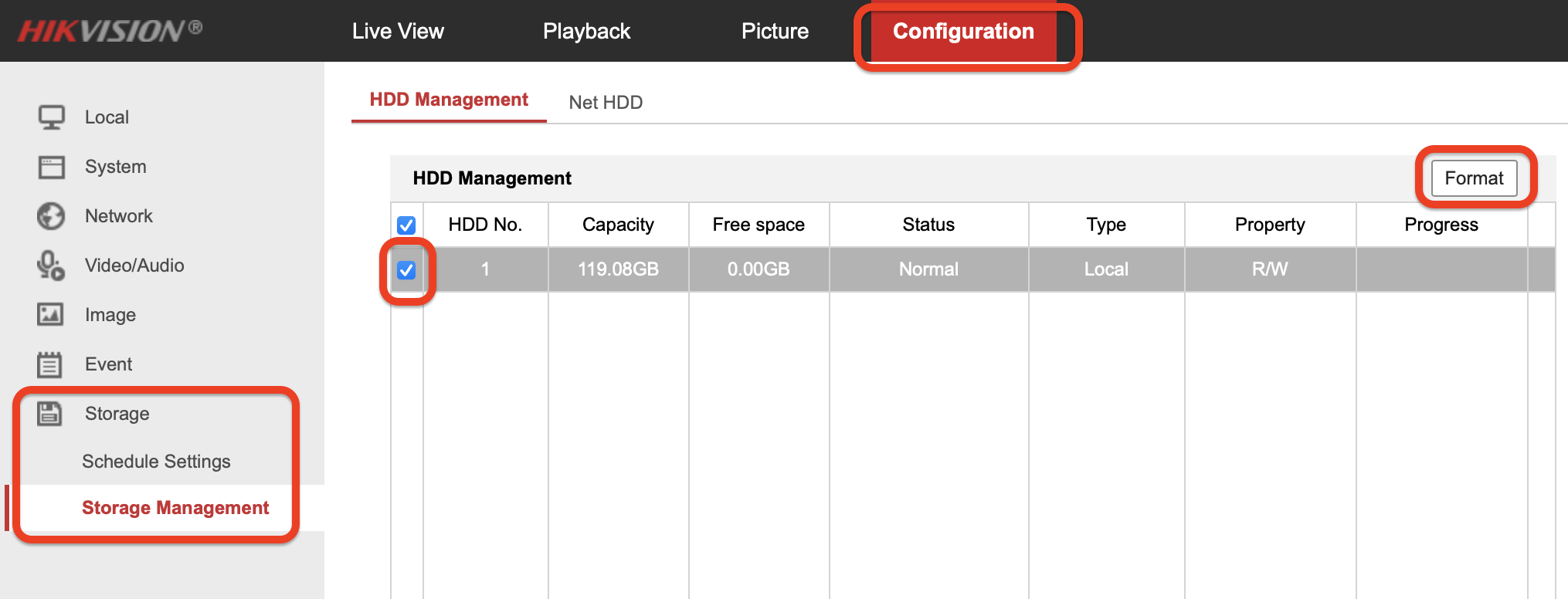Click the Event calendar icon

[x=50, y=364]
